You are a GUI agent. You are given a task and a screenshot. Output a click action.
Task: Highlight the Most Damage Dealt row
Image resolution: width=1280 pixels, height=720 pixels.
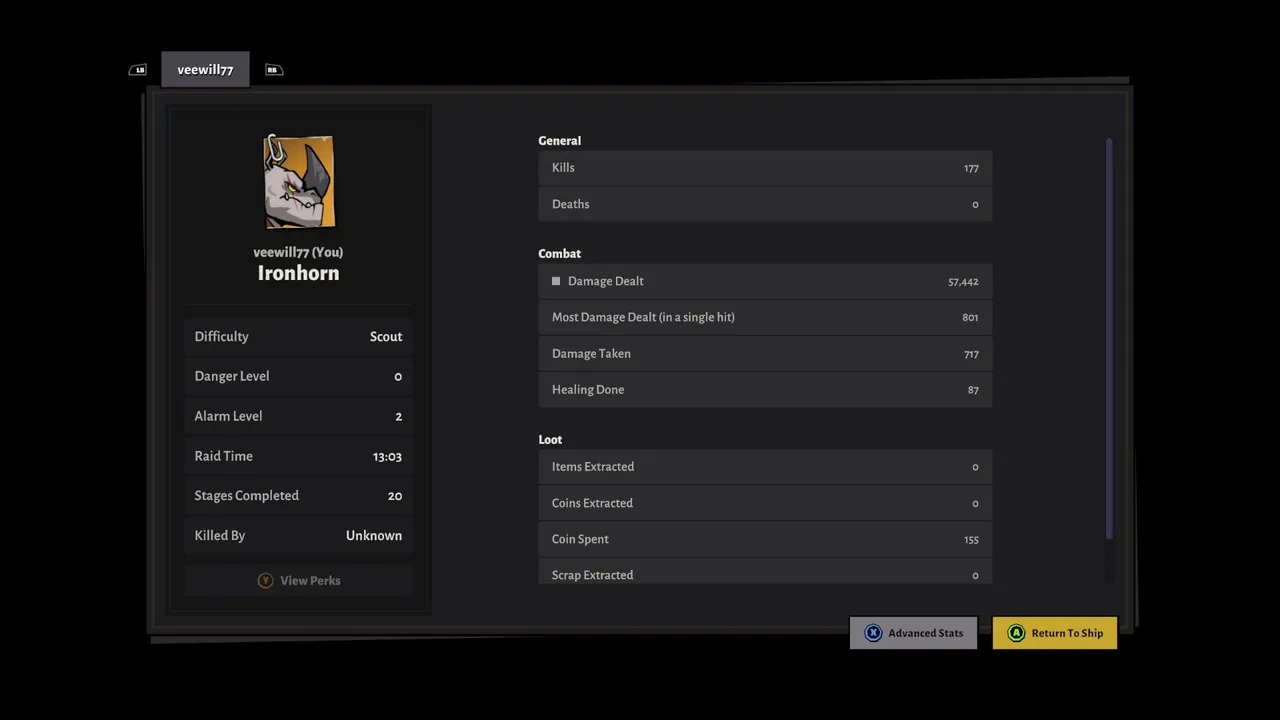click(x=765, y=317)
